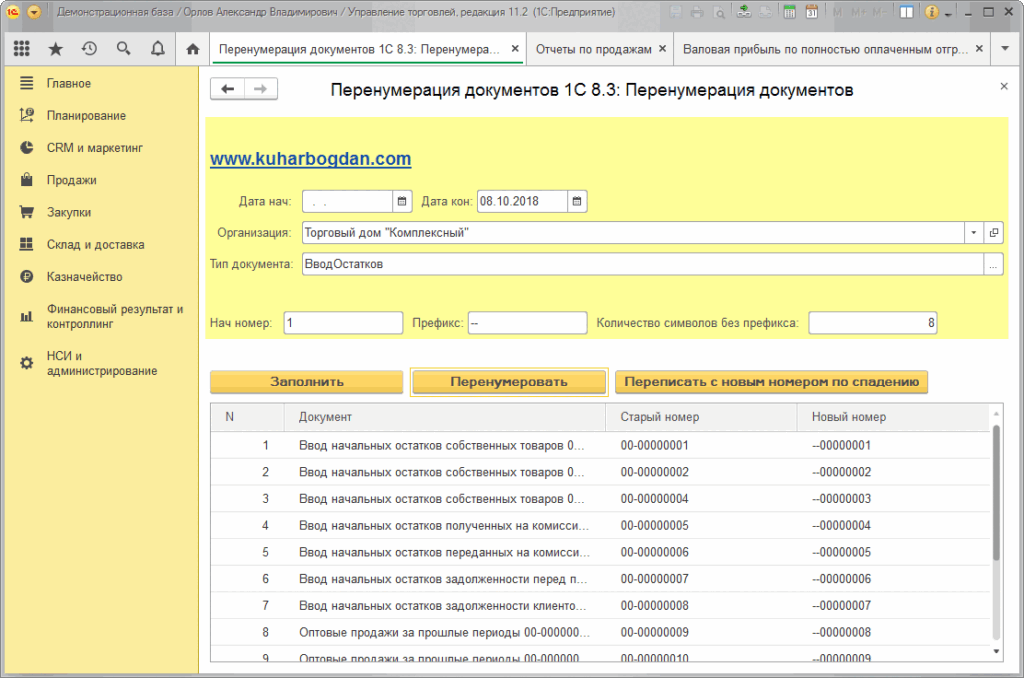The width and height of the screenshot is (1024, 678).
Task: Open the sections grid menu icon
Action: 22,49
